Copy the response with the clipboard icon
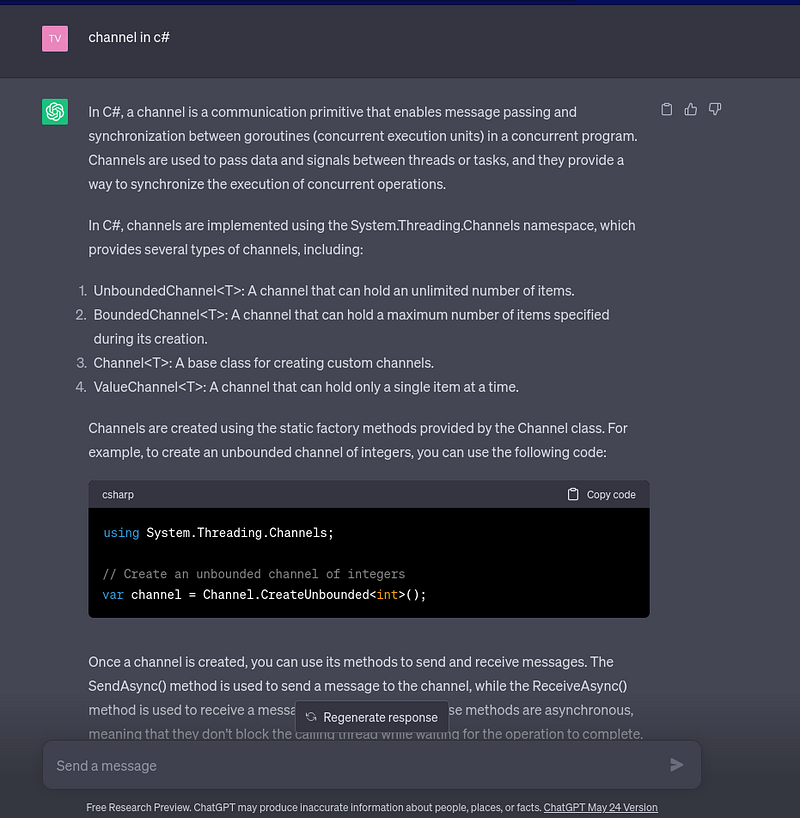The width and height of the screenshot is (800, 818). pos(666,110)
